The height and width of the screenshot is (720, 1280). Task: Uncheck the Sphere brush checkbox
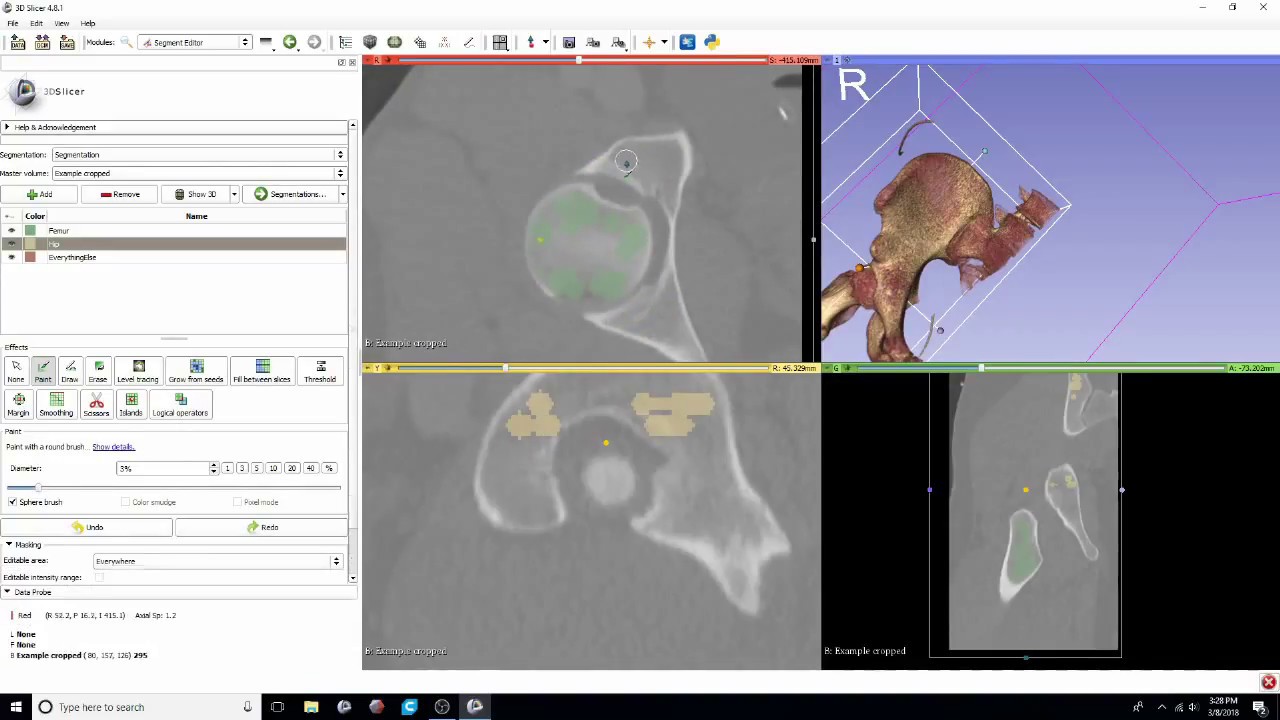pyautogui.click(x=13, y=502)
